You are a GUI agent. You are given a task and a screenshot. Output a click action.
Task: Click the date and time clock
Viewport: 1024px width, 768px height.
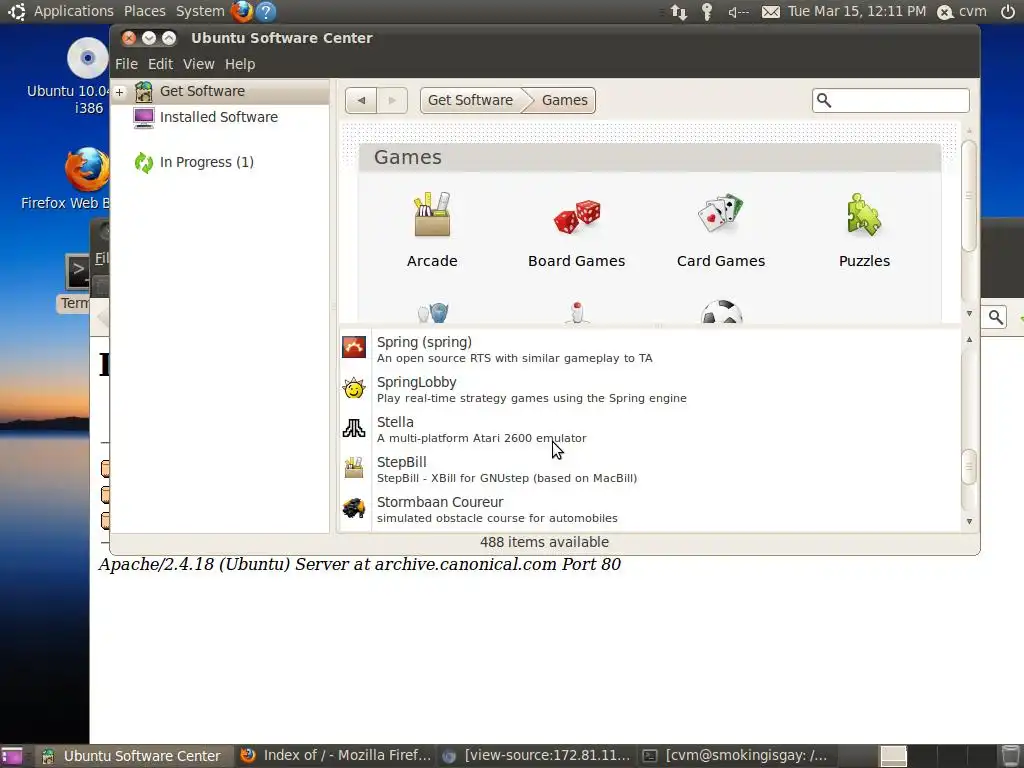click(857, 11)
